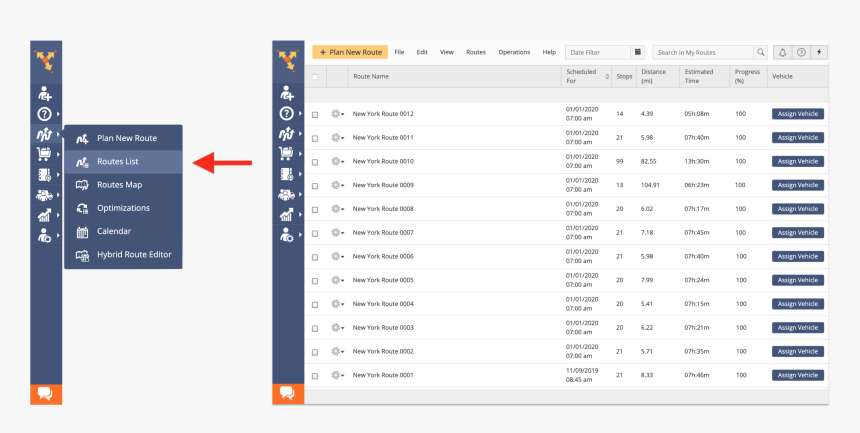Check the box for New York Route 0008

315,210
